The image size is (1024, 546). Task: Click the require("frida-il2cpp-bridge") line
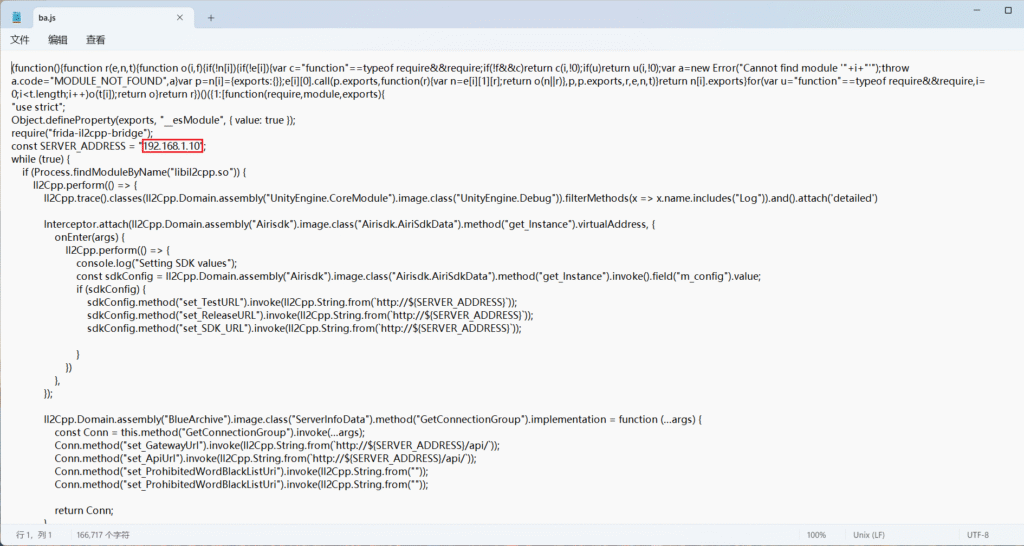[x=82, y=133]
